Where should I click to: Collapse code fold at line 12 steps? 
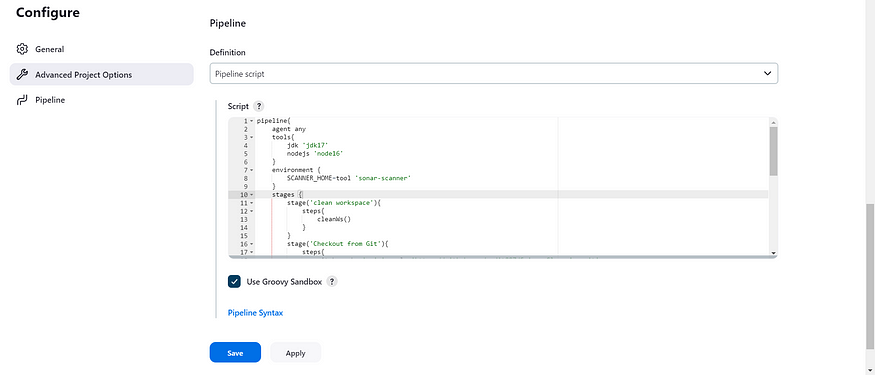click(251, 211)
